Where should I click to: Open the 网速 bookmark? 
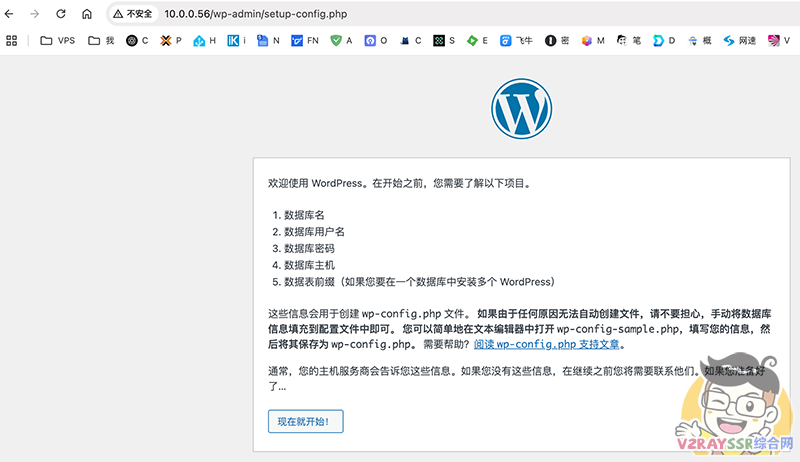(738, 41)
